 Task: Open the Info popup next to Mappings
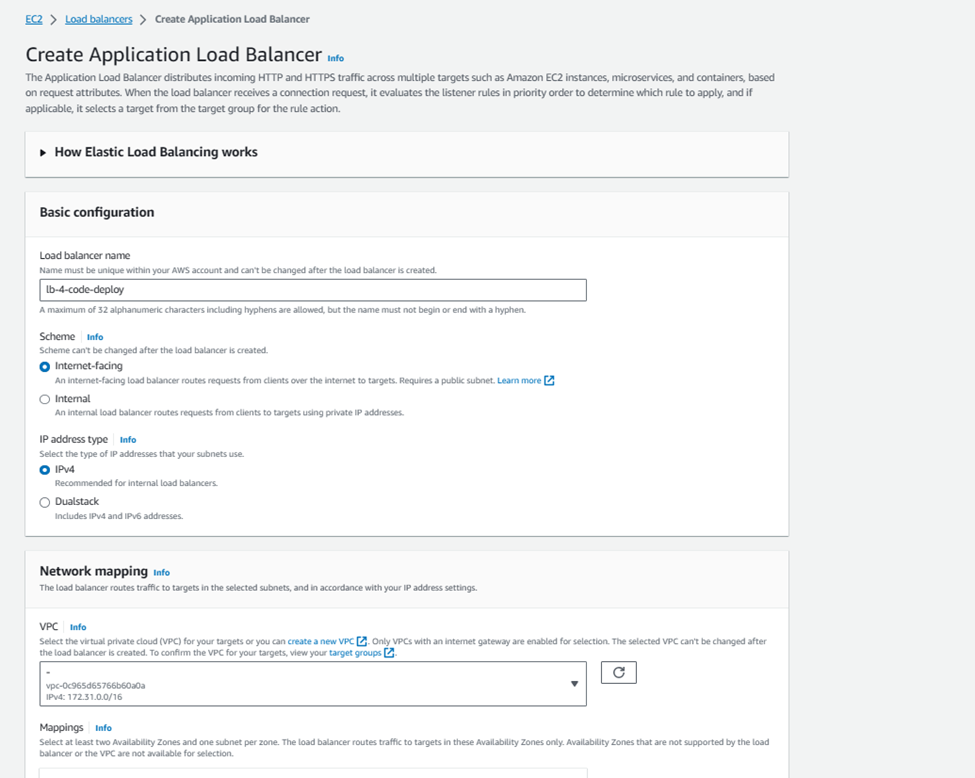click(105, 728)
